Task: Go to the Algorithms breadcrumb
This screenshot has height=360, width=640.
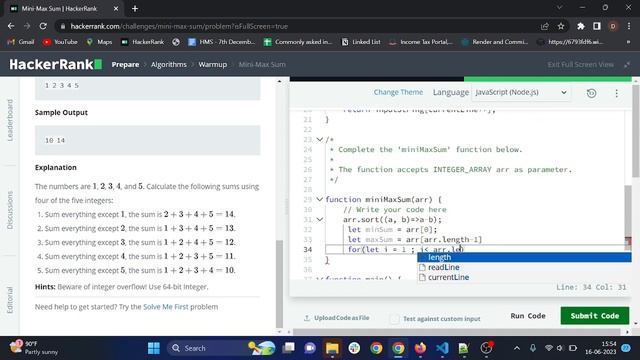Action: tap(169, 64)
